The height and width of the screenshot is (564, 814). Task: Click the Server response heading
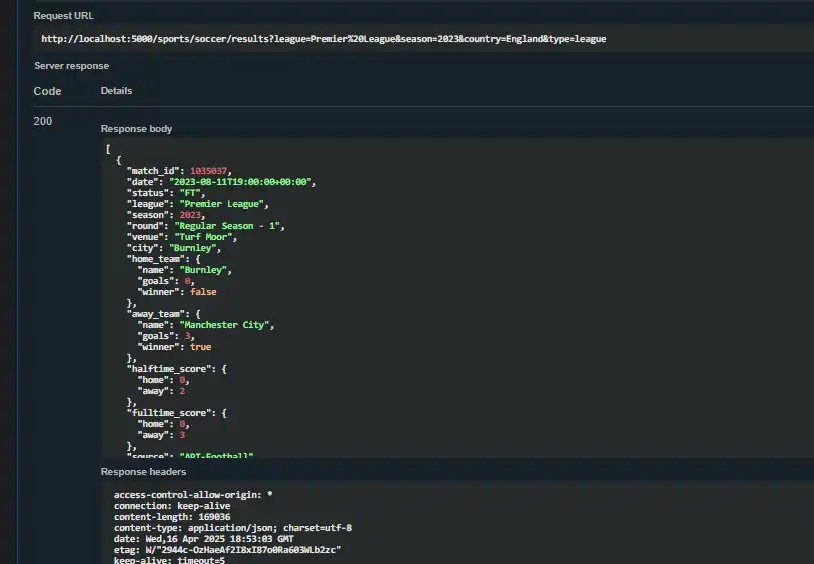tap(71, 66)
